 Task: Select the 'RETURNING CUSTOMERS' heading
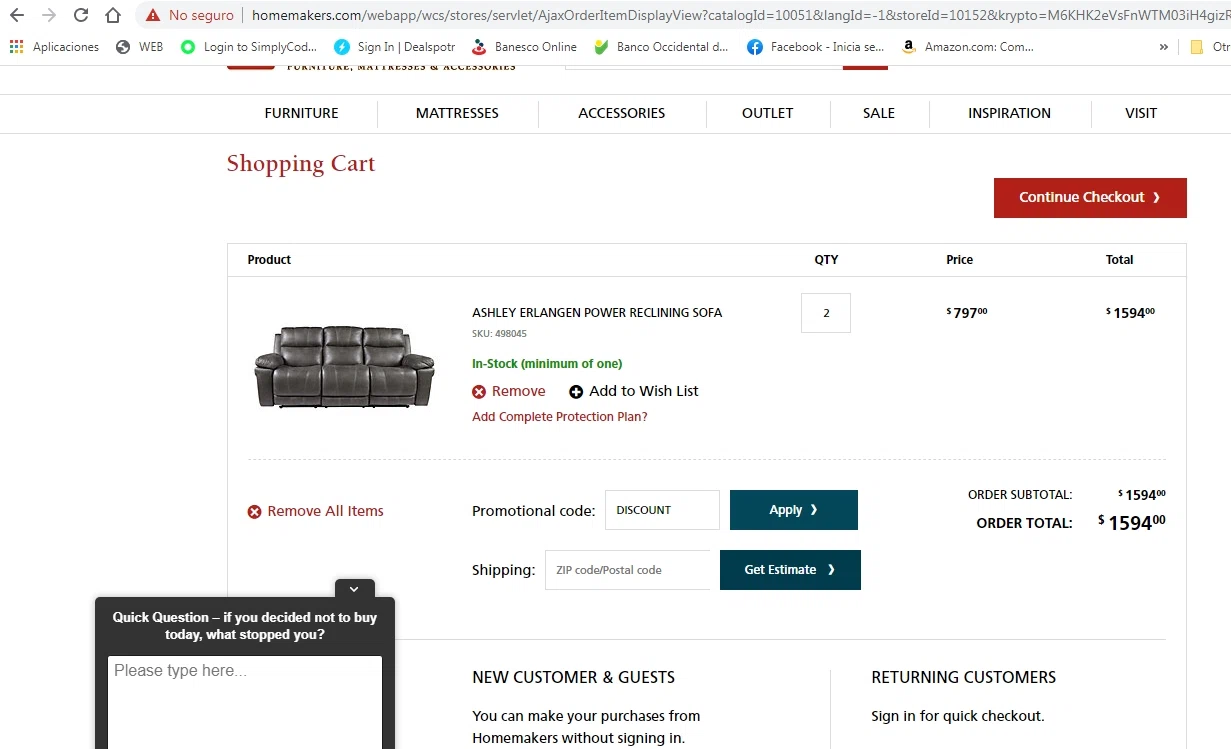[964, 677]
